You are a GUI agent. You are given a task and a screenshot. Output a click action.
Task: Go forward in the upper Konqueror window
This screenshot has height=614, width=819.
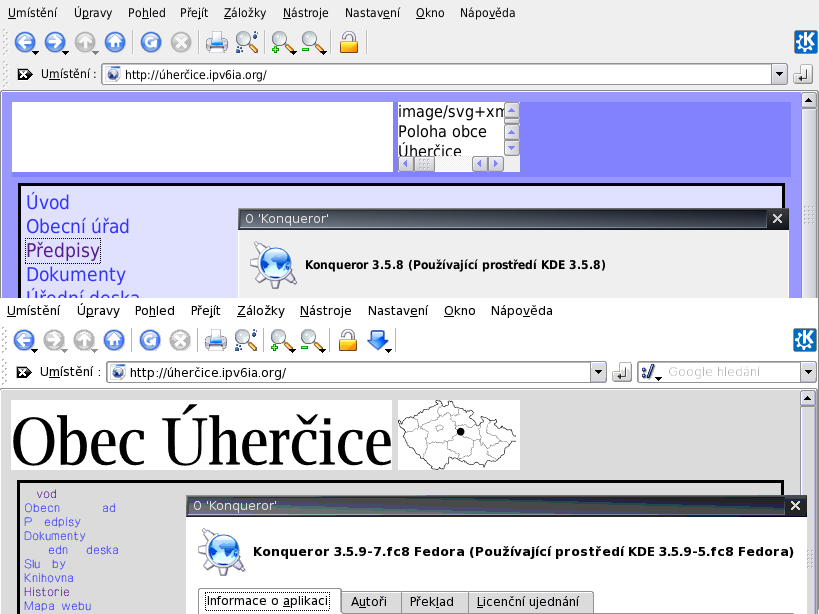[x=55, y=42]
